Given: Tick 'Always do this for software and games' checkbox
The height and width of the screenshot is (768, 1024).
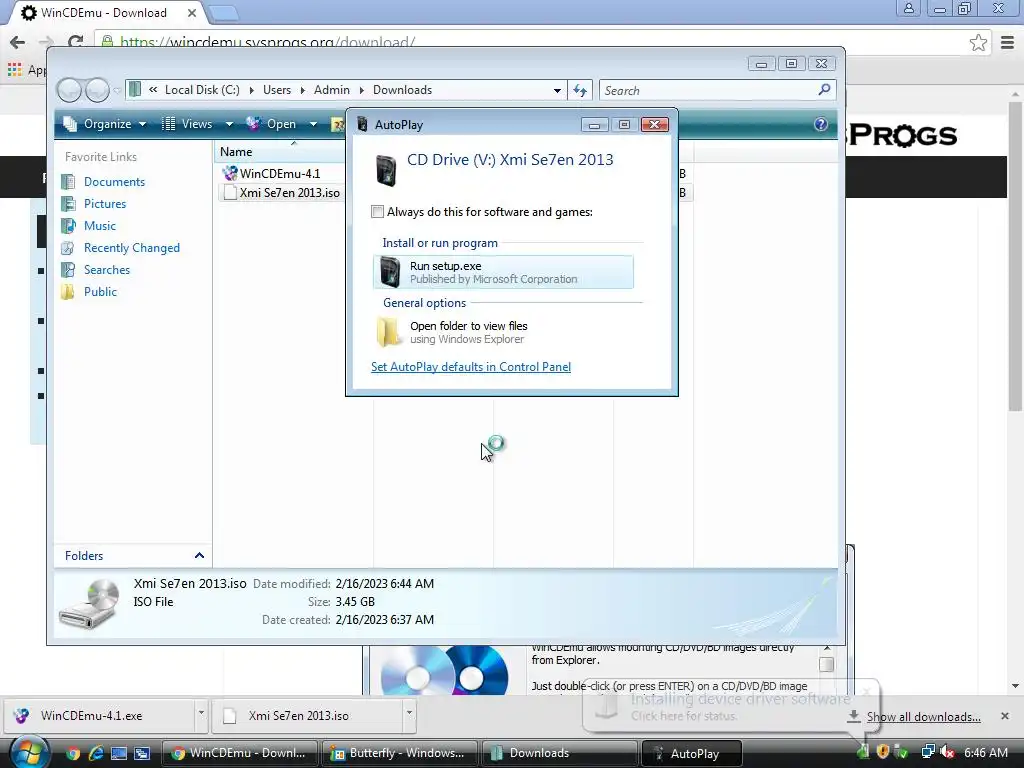Looking at the screenshot, I should (377, 212).
